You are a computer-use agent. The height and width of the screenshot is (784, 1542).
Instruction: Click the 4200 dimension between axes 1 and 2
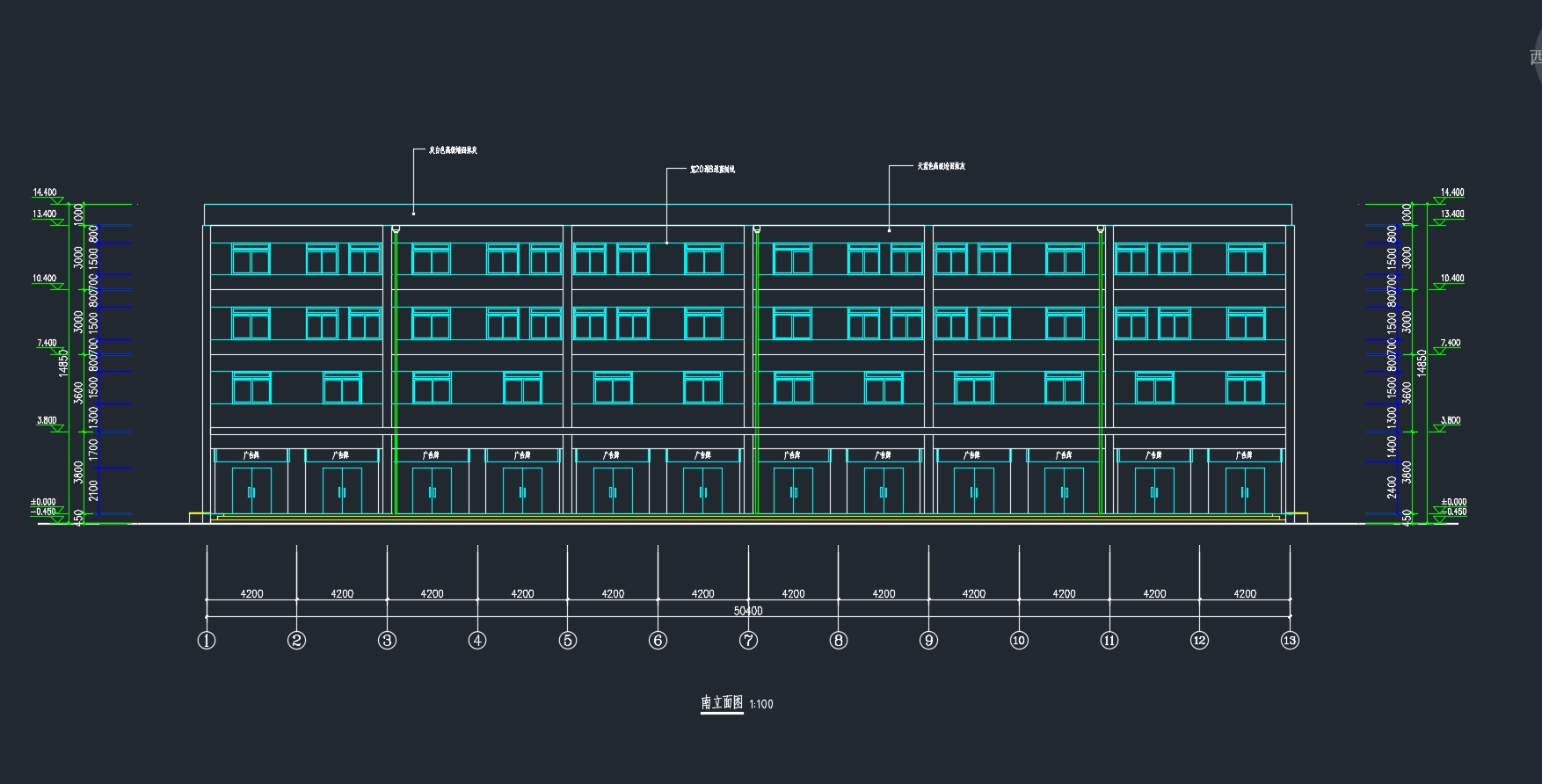tap(251, 594)
